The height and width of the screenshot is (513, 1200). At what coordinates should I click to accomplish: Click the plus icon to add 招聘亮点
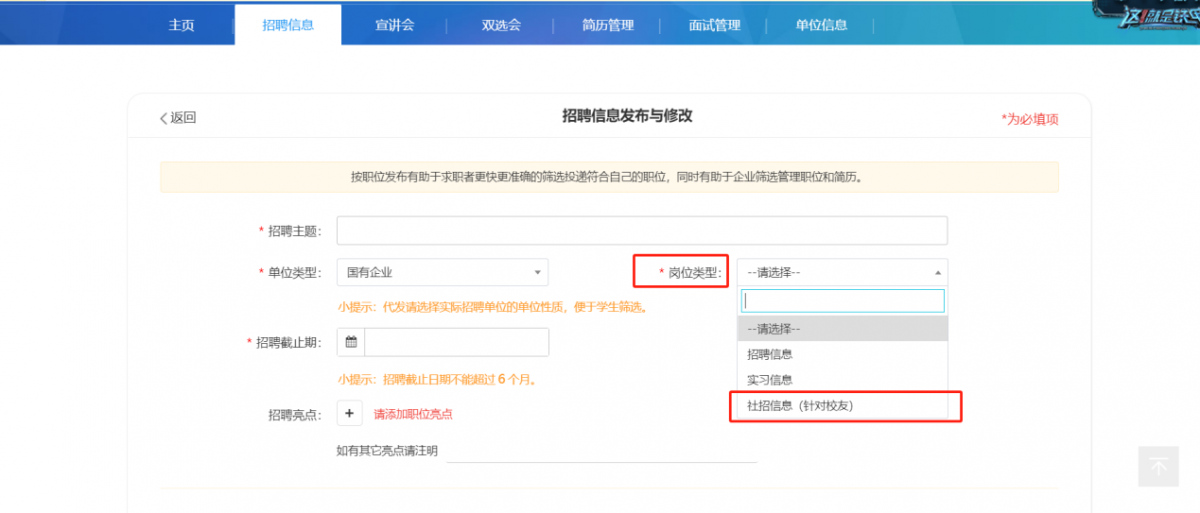coord(350,413)
